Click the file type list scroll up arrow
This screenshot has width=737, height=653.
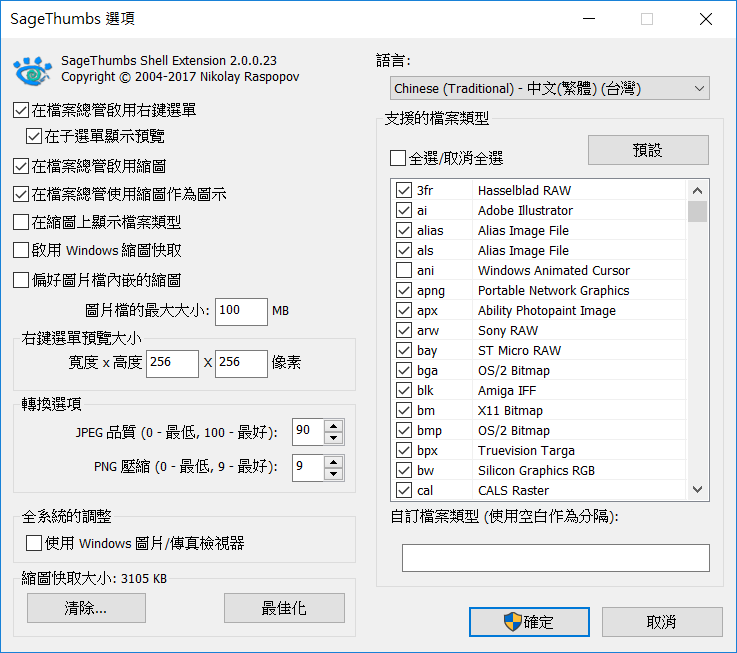[x=698, y=190]
